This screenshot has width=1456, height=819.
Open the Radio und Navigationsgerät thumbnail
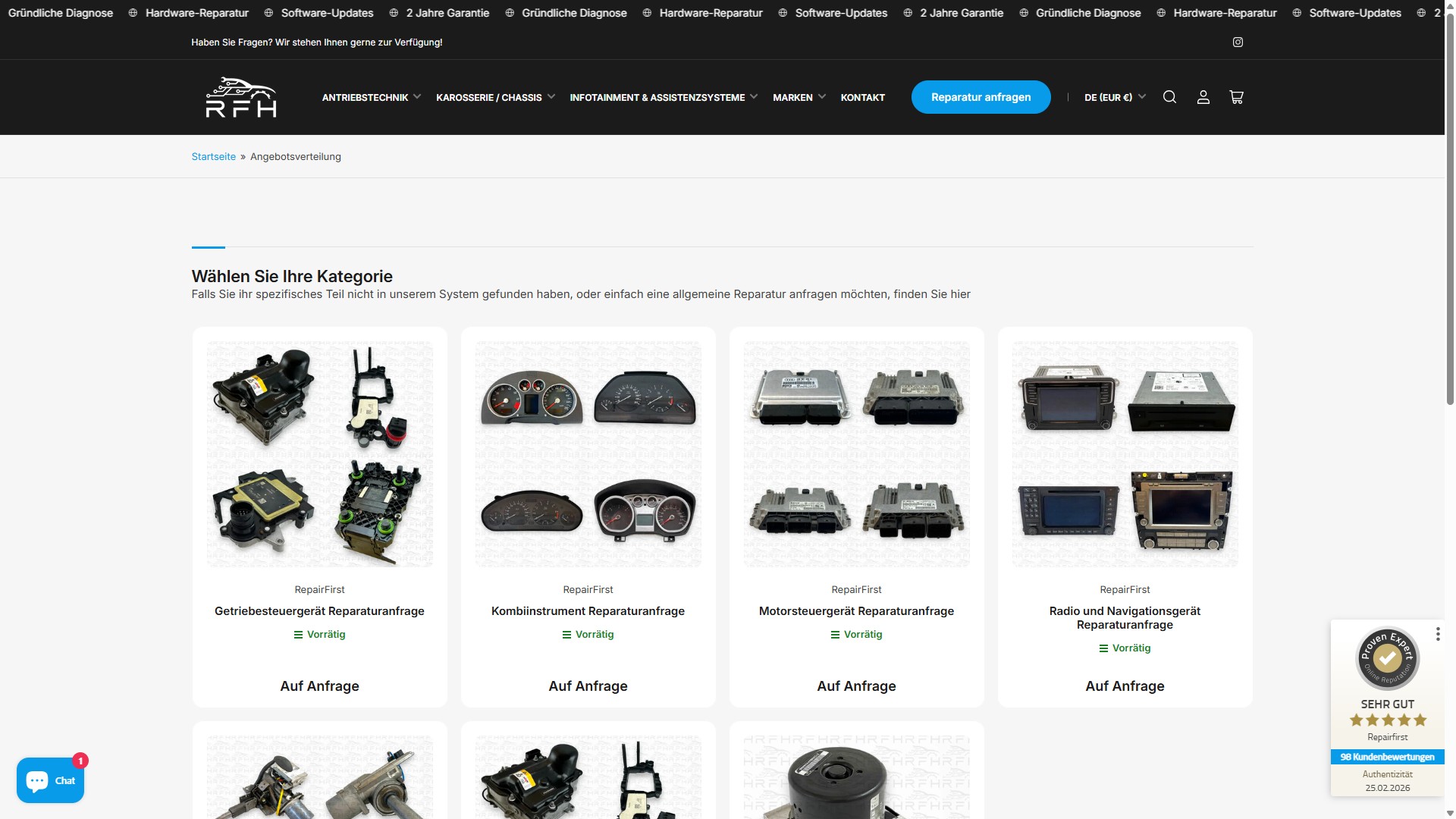point(1125,453)
